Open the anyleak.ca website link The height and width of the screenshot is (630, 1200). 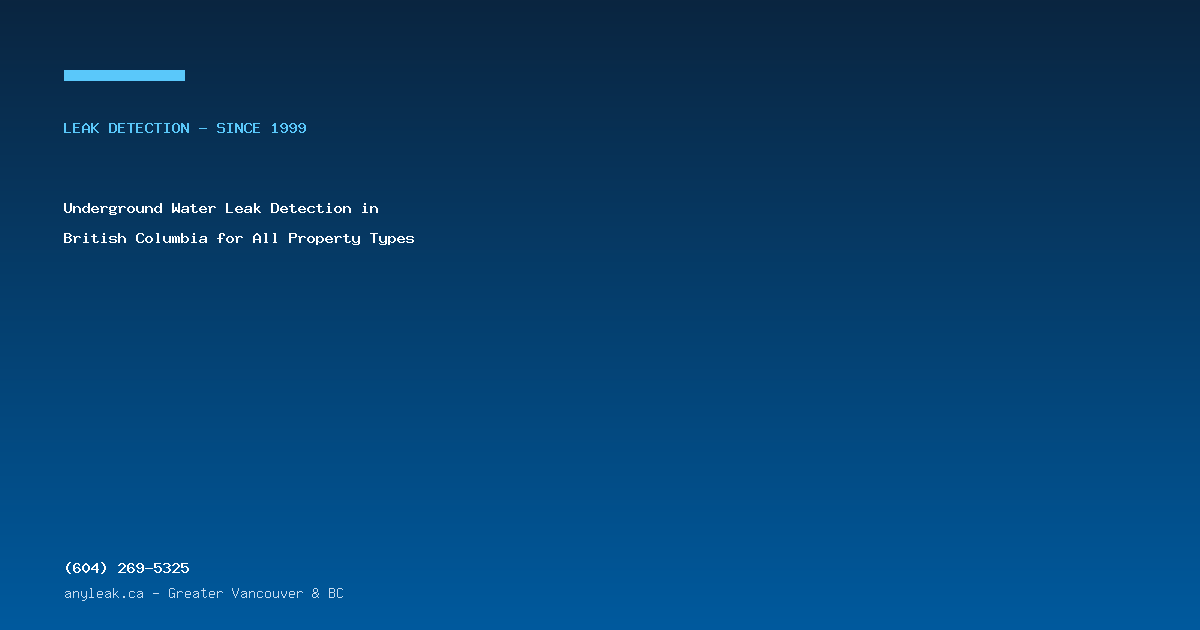coord(104,594)
